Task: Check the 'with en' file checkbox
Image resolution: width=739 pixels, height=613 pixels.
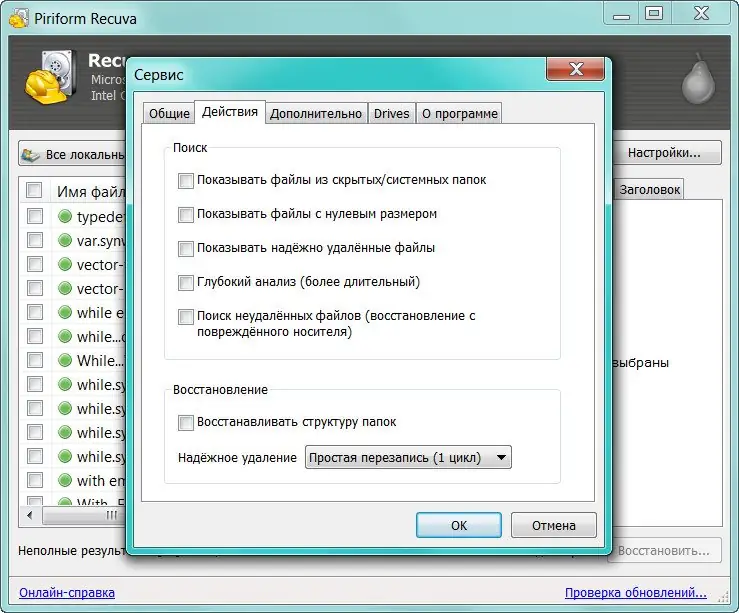Action: pyautogui.click(x=35, y=481)
